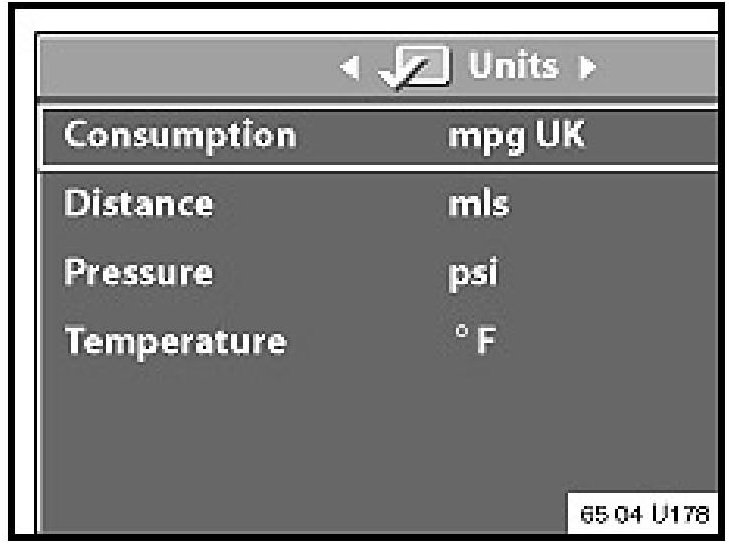This screenshot has height=547, width=729.
Task: Click the right arrow beside Units header
Action: [587, 68]
